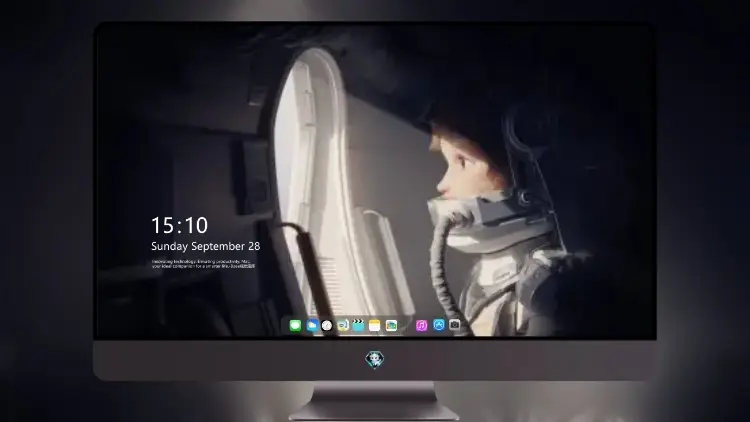Open the Clock app in the dock
The height and width of the screenshot is (422, 750).
tap(327, 325)
